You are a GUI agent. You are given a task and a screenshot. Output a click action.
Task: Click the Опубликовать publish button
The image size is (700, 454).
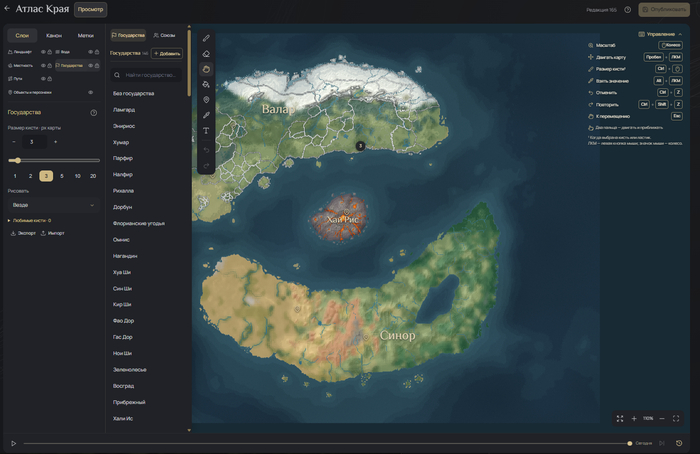pyautogui.click(x=664, y=9)
